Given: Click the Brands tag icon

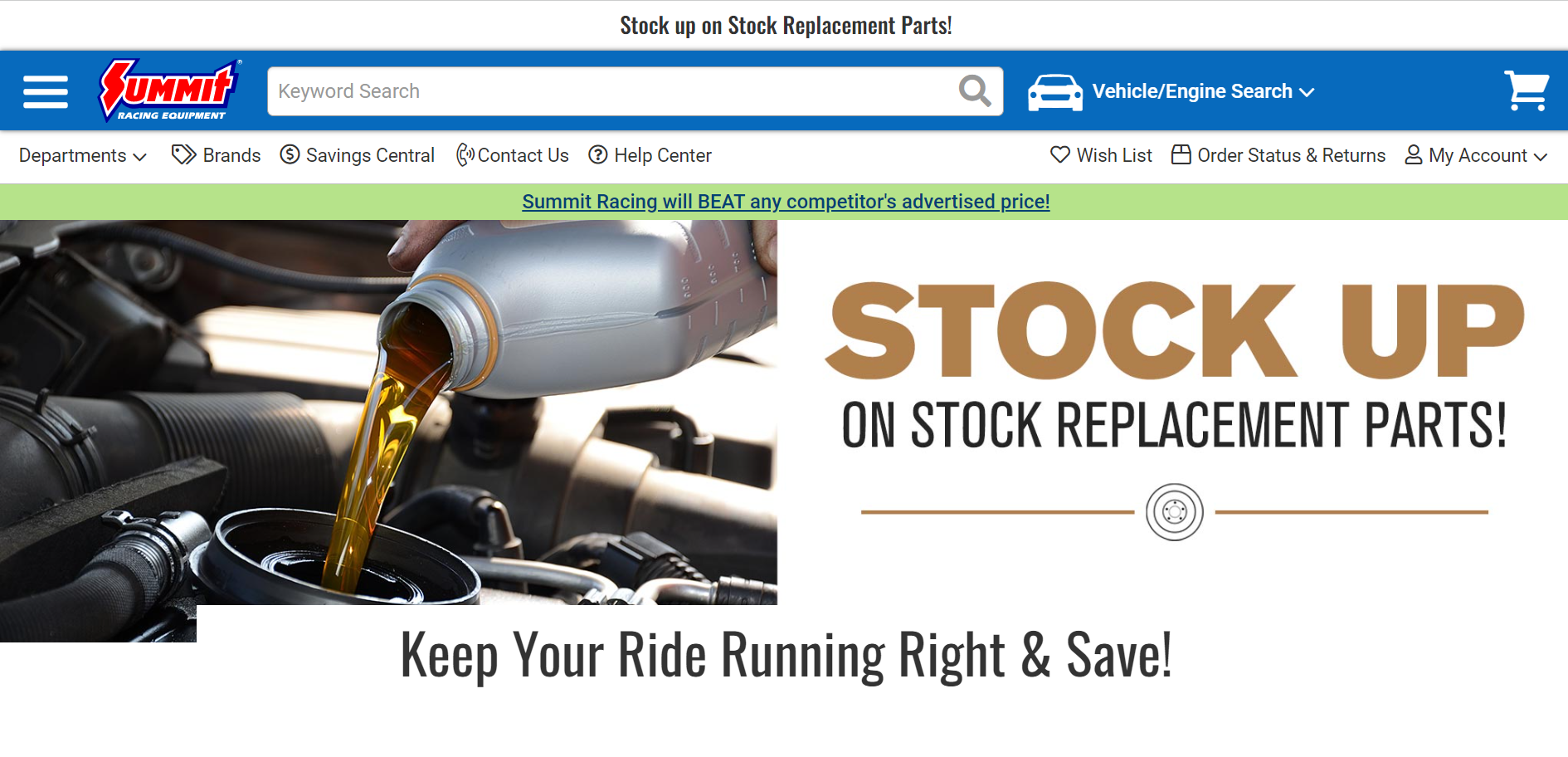Looking at the screenshot, I should 183,155.
